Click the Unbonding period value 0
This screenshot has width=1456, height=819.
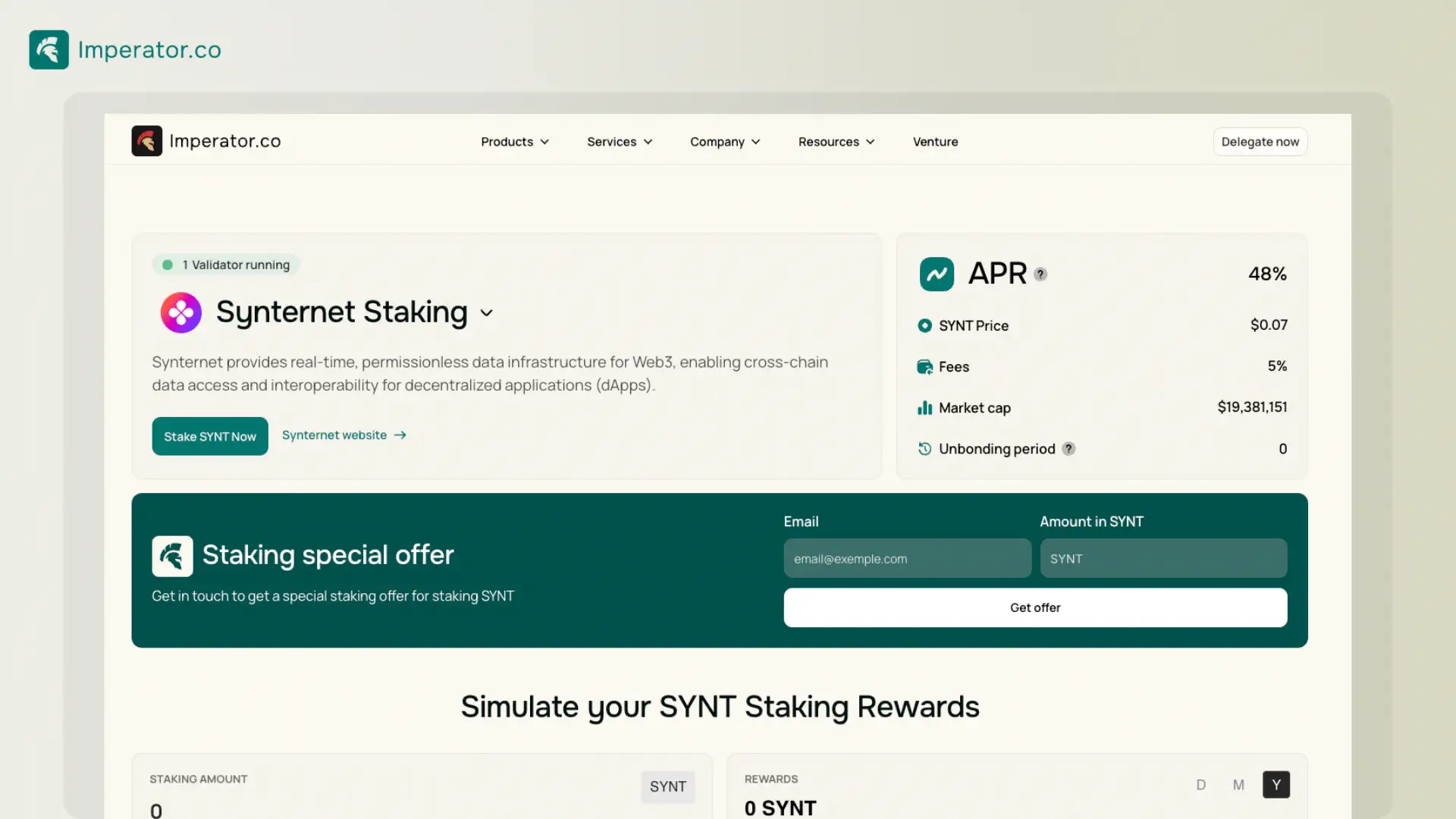coord(1282,449)
